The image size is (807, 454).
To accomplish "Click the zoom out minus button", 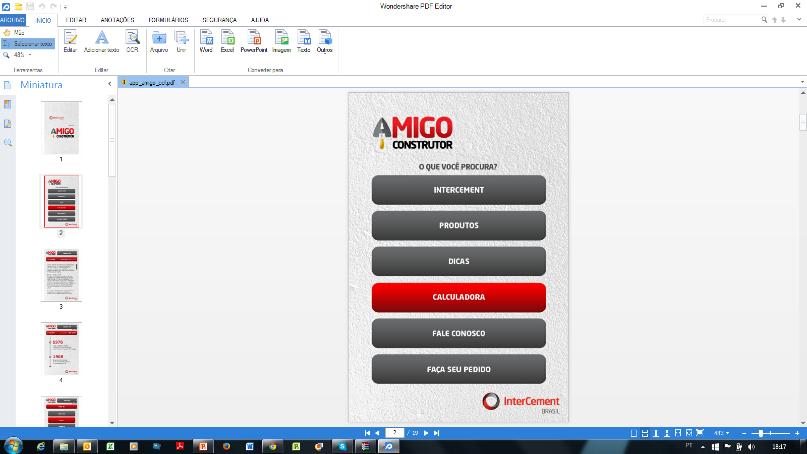I will pos(744,433).
